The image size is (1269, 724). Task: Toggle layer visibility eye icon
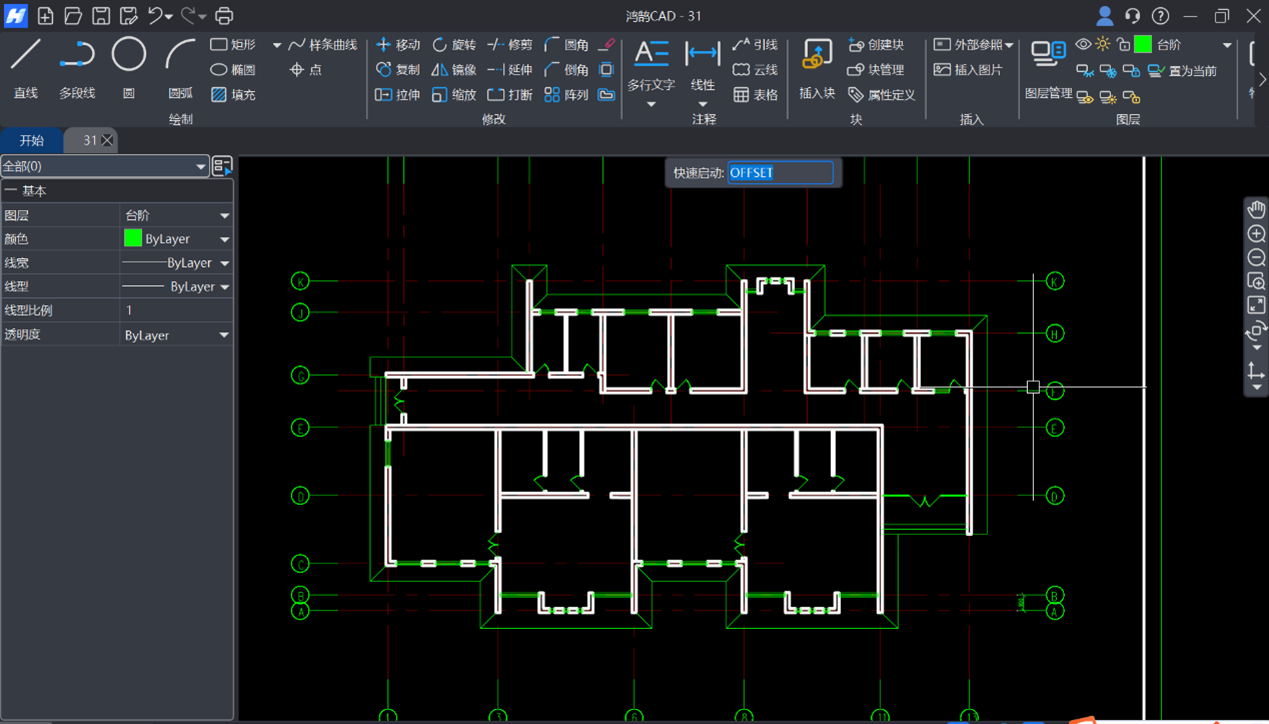click(x=1083, y=45)
